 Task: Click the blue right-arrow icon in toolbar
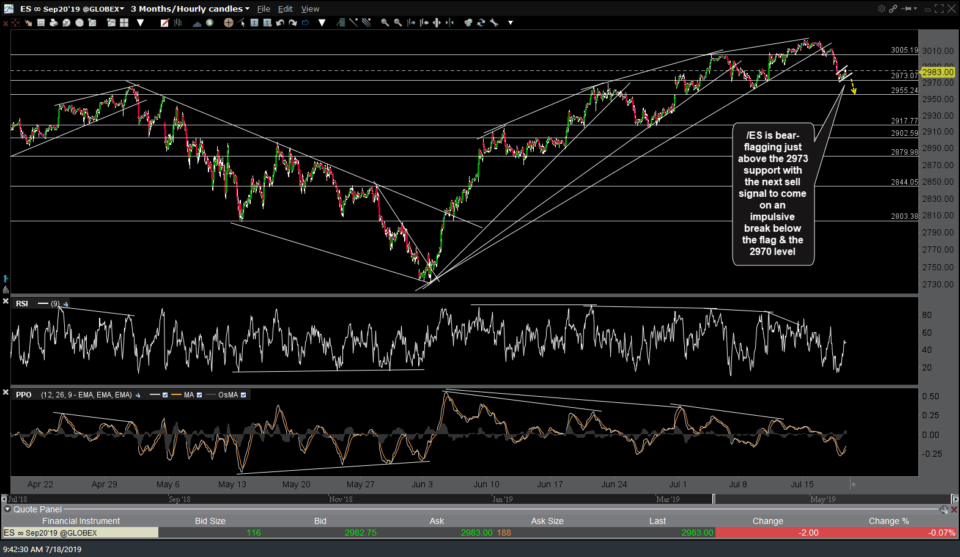tap(306, 23)
